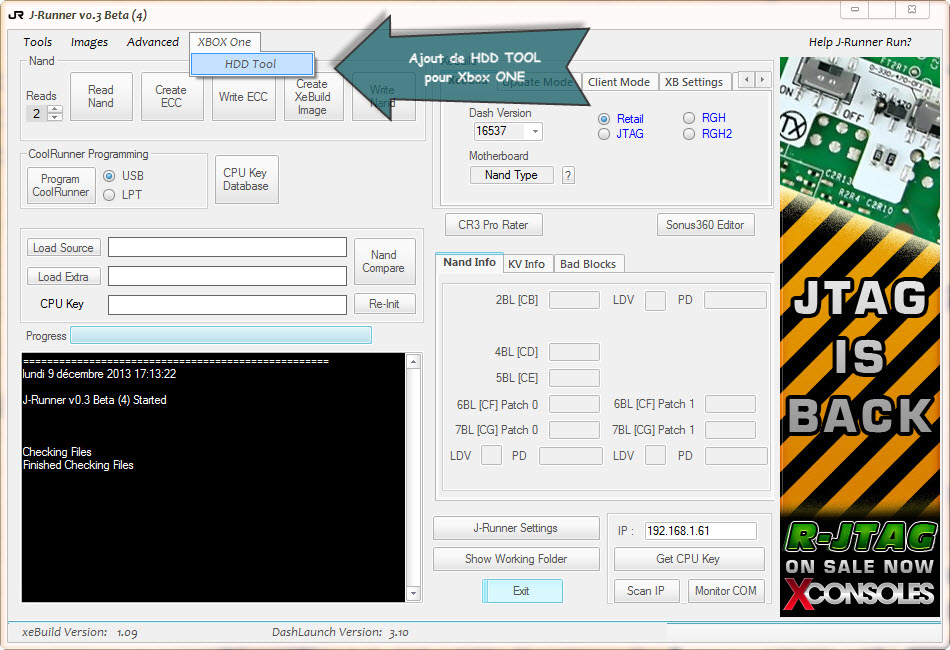Click the Exit button
Image resolution: width=950 pixels, height=650 pixels.
[x=522, y=591]
